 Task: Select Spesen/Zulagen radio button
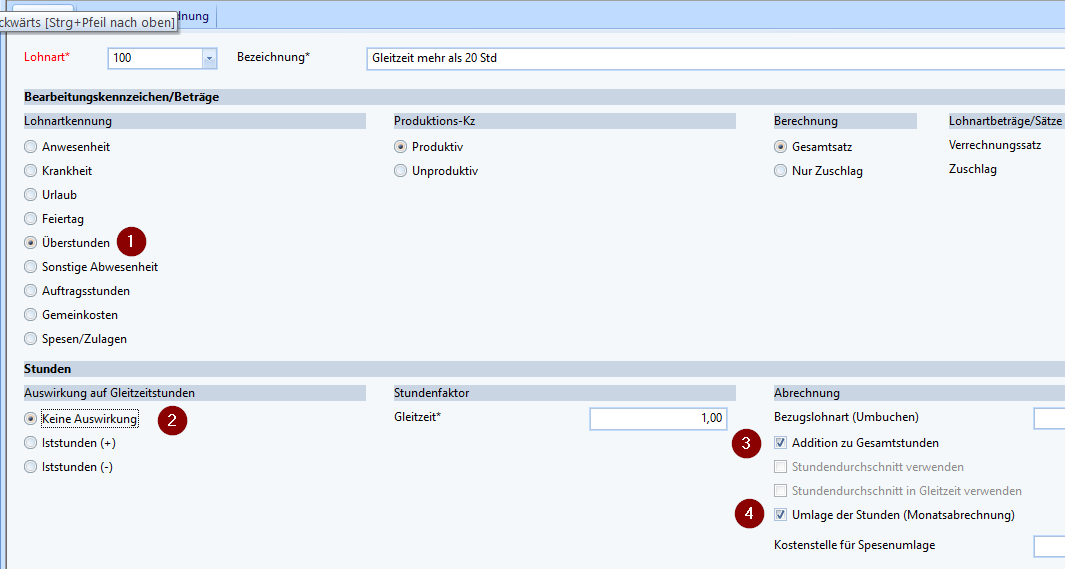31,339
